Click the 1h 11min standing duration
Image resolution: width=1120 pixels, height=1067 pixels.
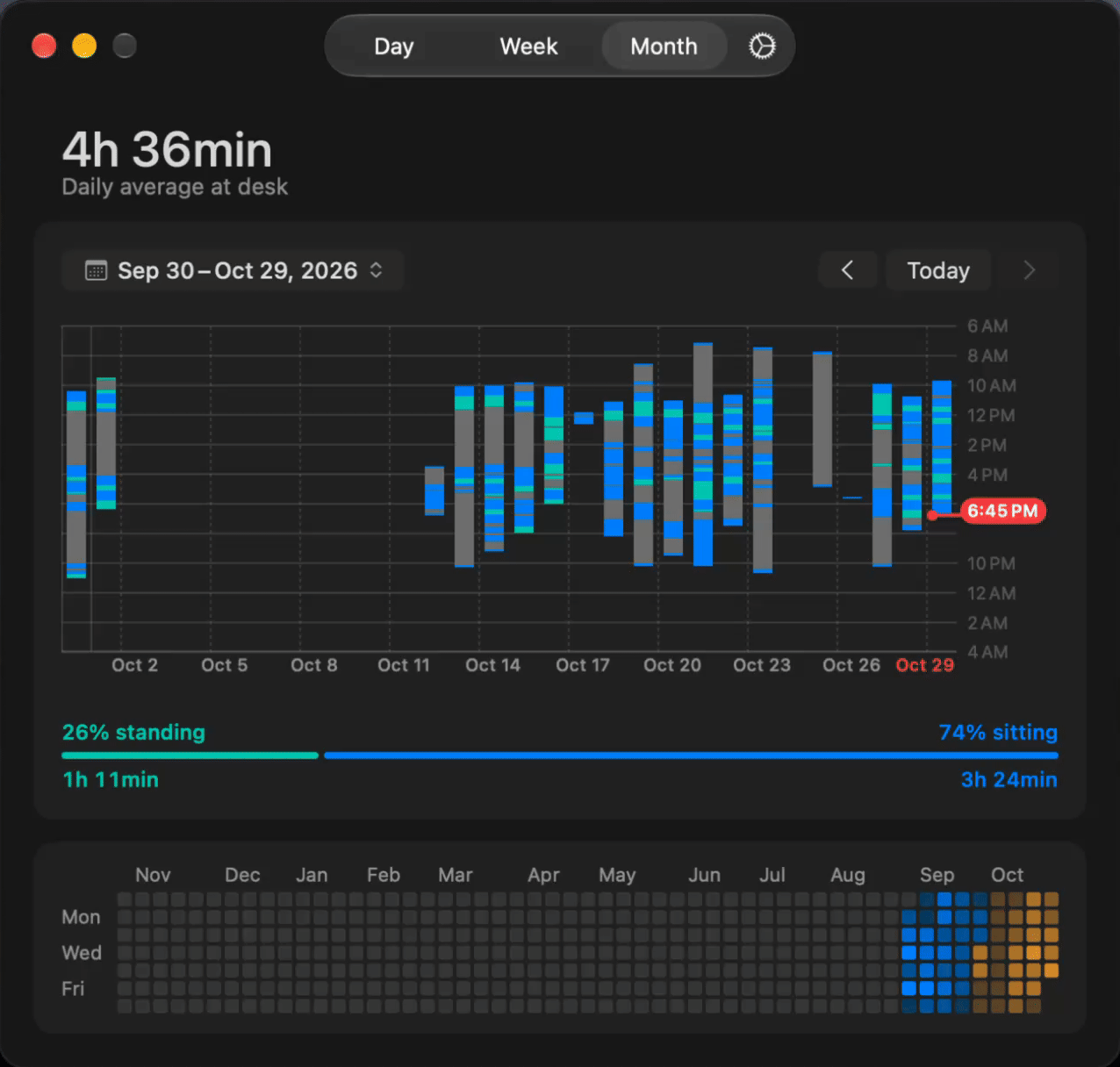click(x=111, y=780)
